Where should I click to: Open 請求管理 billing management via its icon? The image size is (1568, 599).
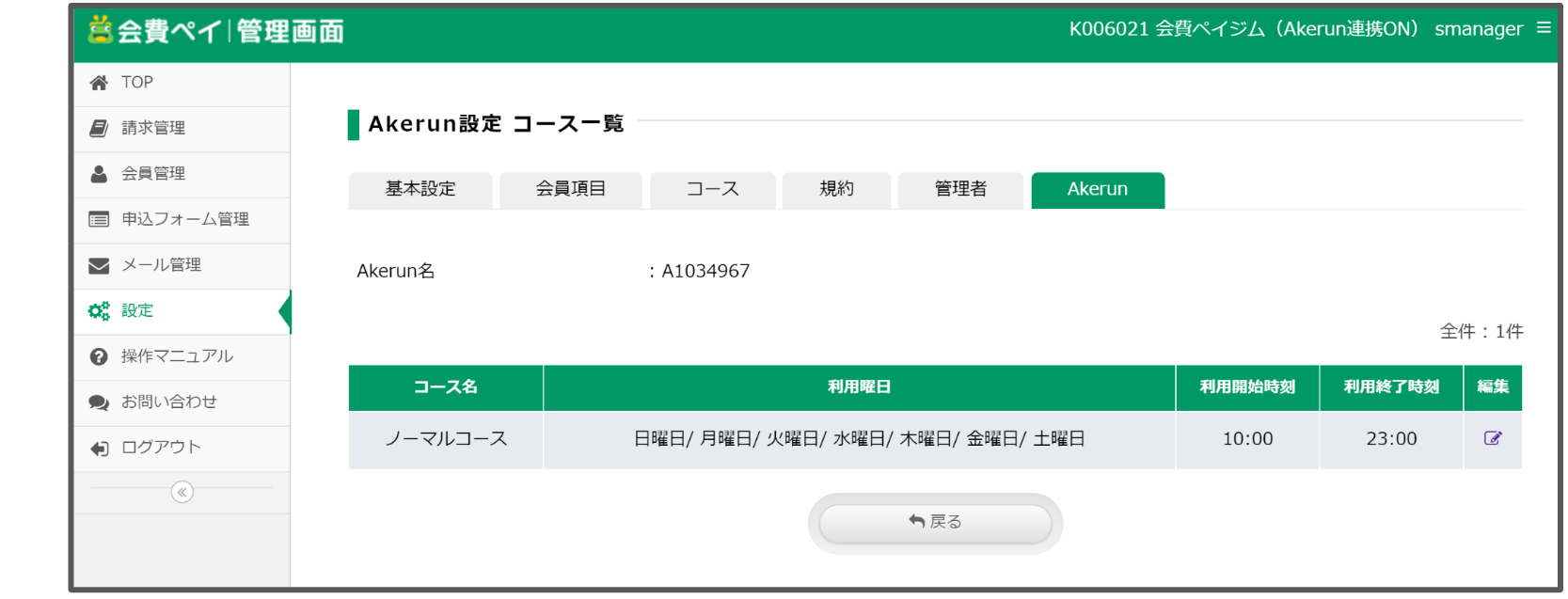pos(99,128)
